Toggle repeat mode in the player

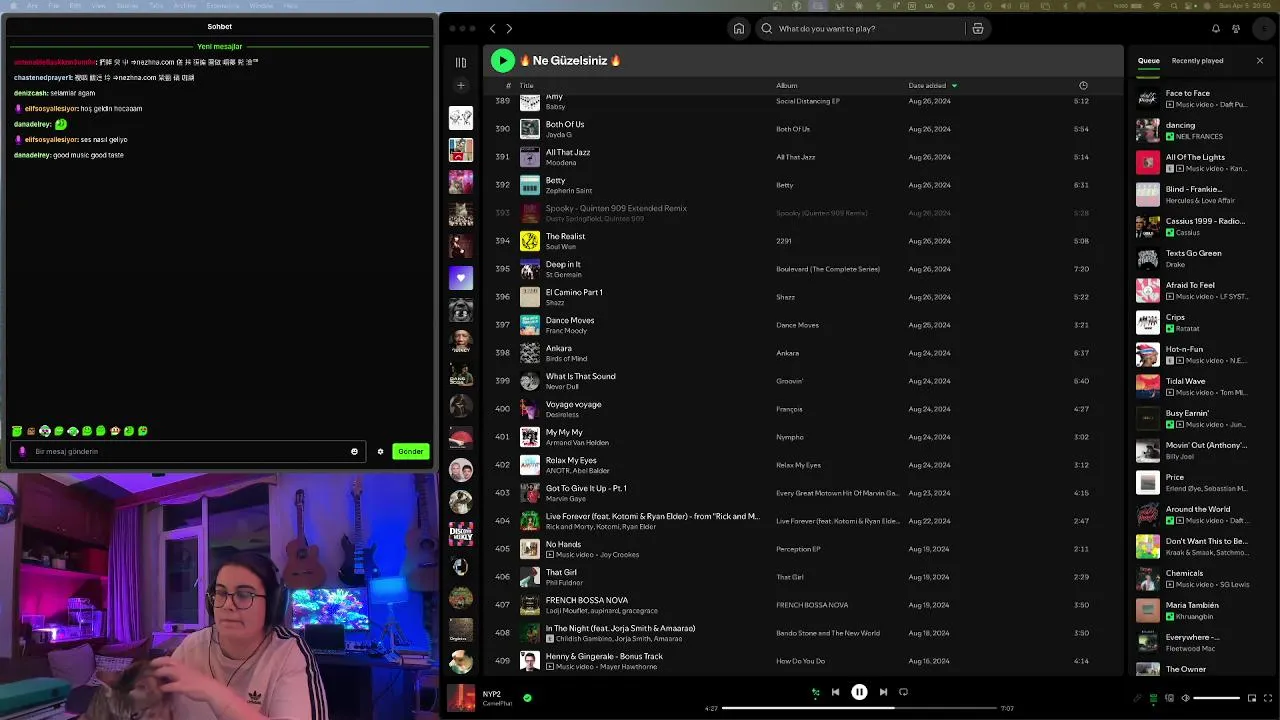[903, 692]
